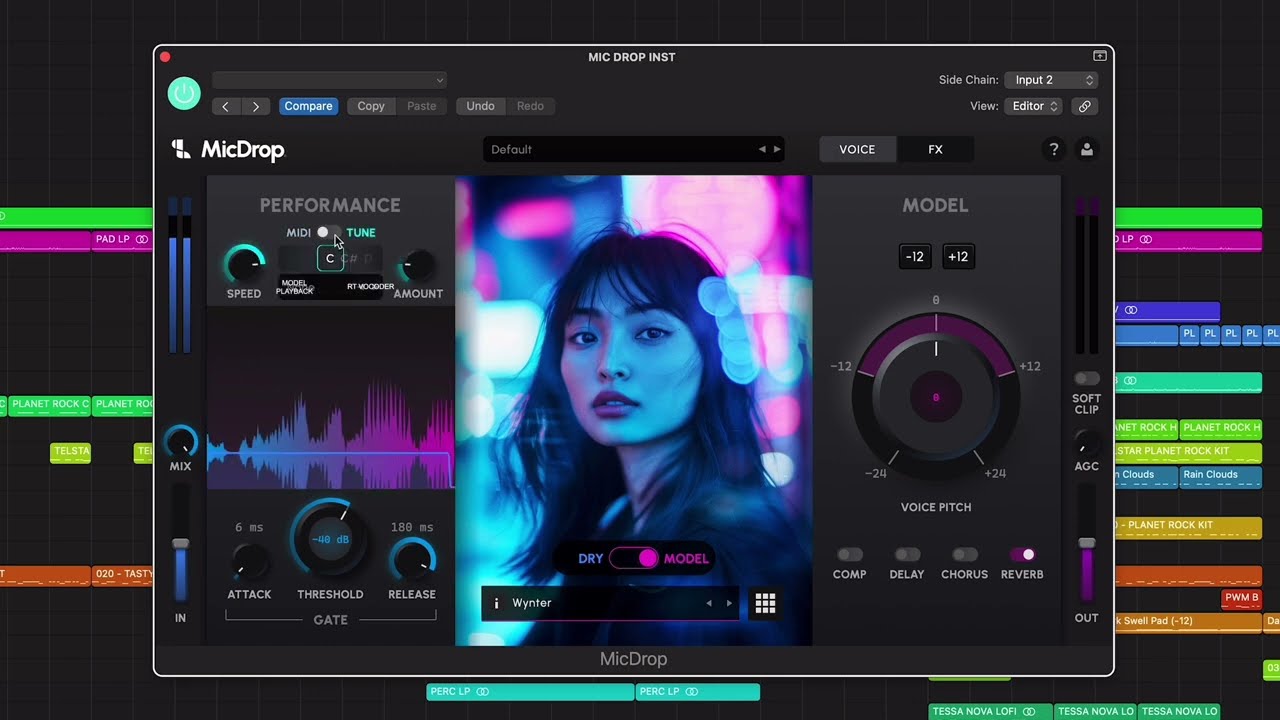Screen dimensions: 1280x720
Task: Click the OUT level slider handle
Action: click(x=1086, y=543)
